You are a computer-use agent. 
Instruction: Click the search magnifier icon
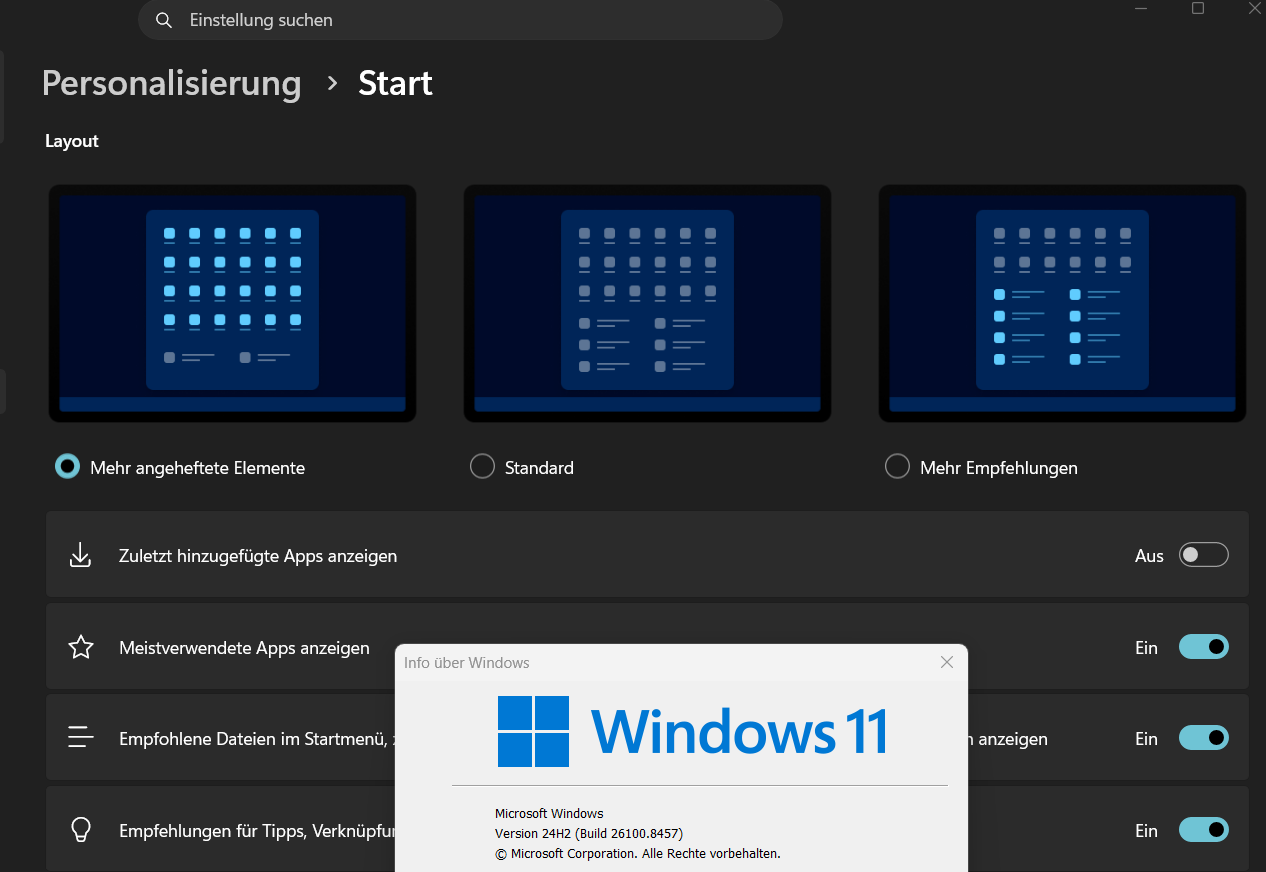(165, 20)
